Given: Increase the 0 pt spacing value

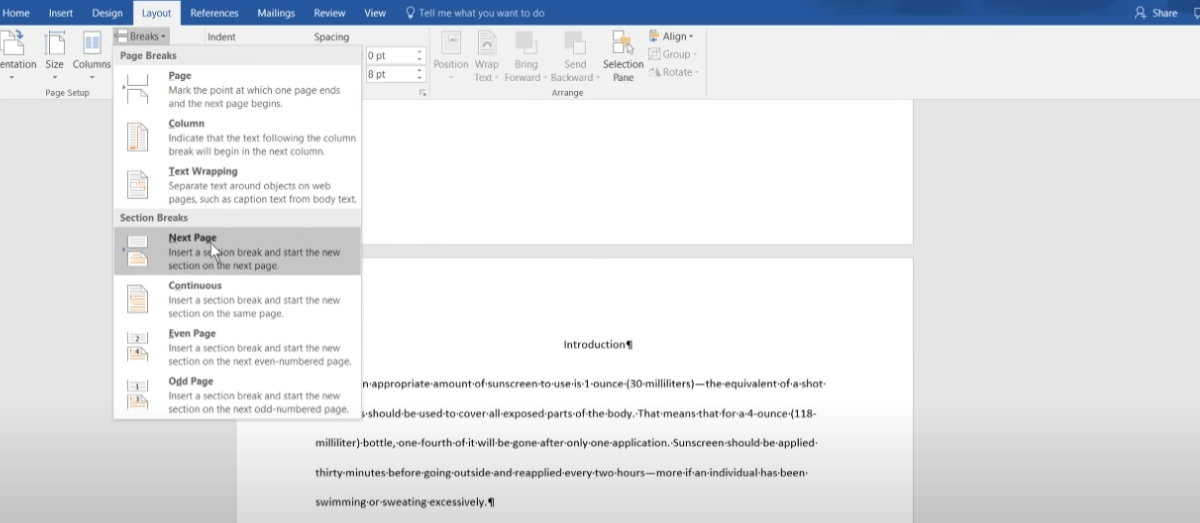Looking at the screenshot, I should coord(421,51).
